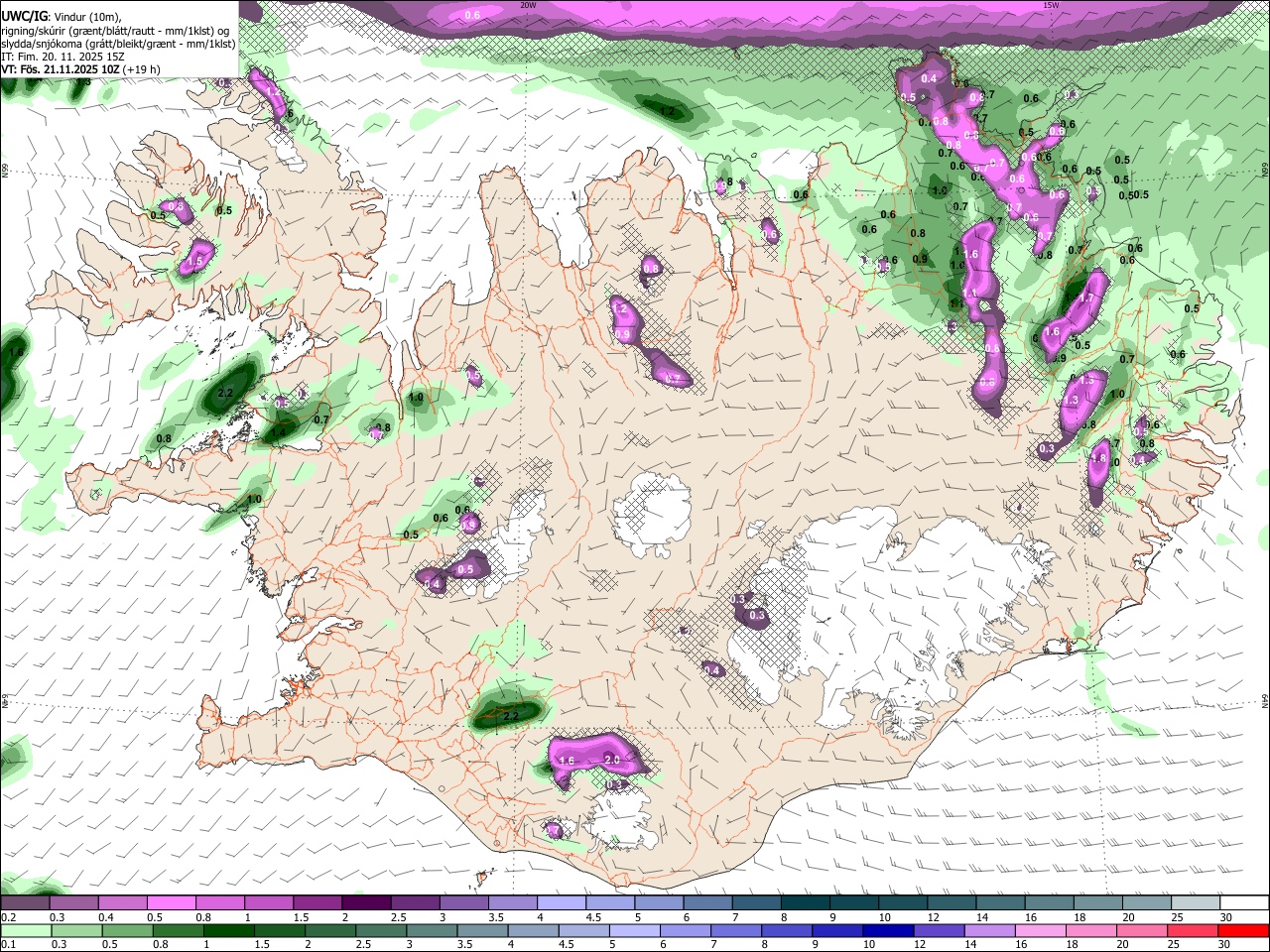1270x952 pixels.
Task: Pick darkest purple snow swatch between 2 and 2.5
Action: (365, 903)
